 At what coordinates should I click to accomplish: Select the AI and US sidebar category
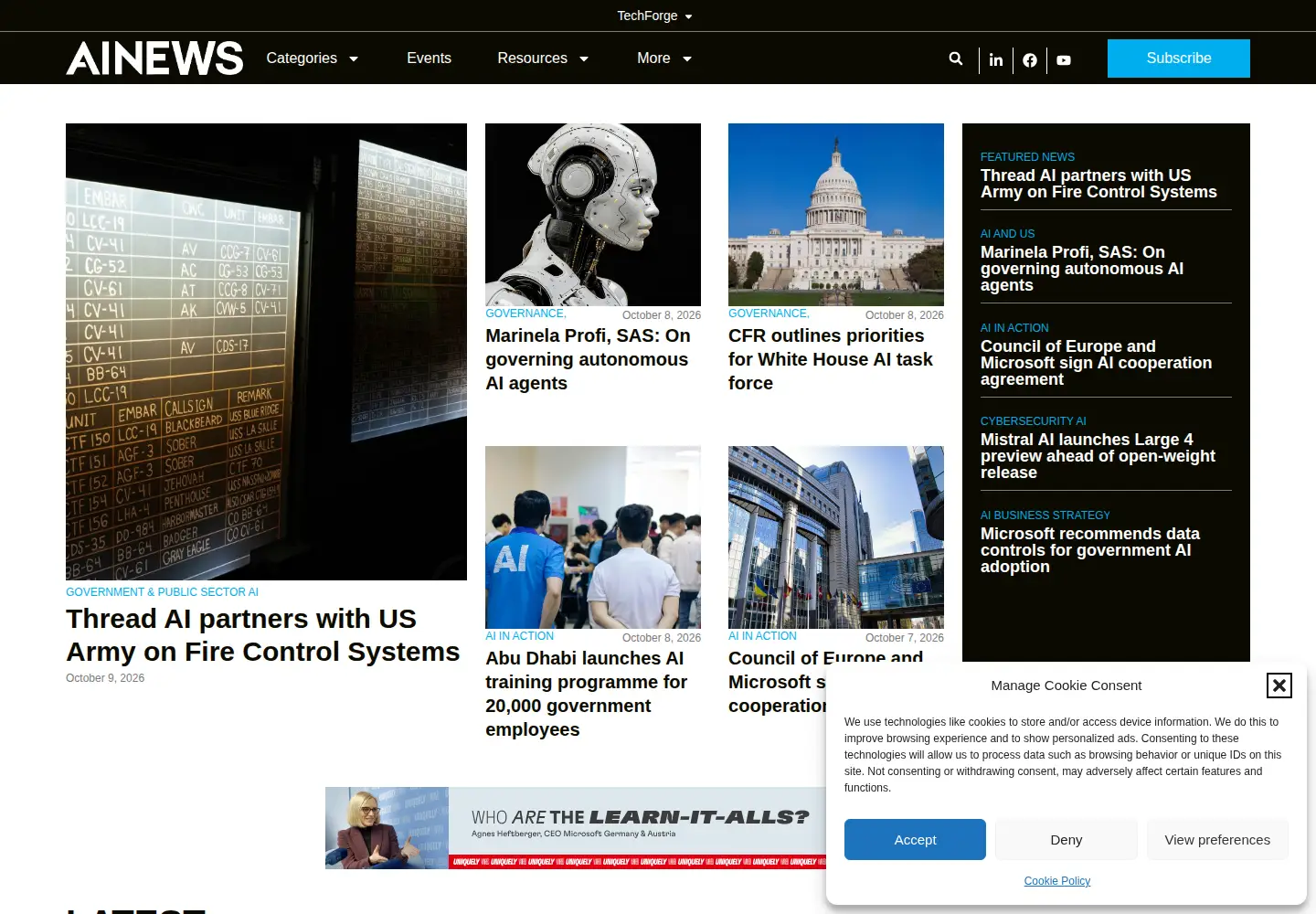click(x=1007, y=234)
